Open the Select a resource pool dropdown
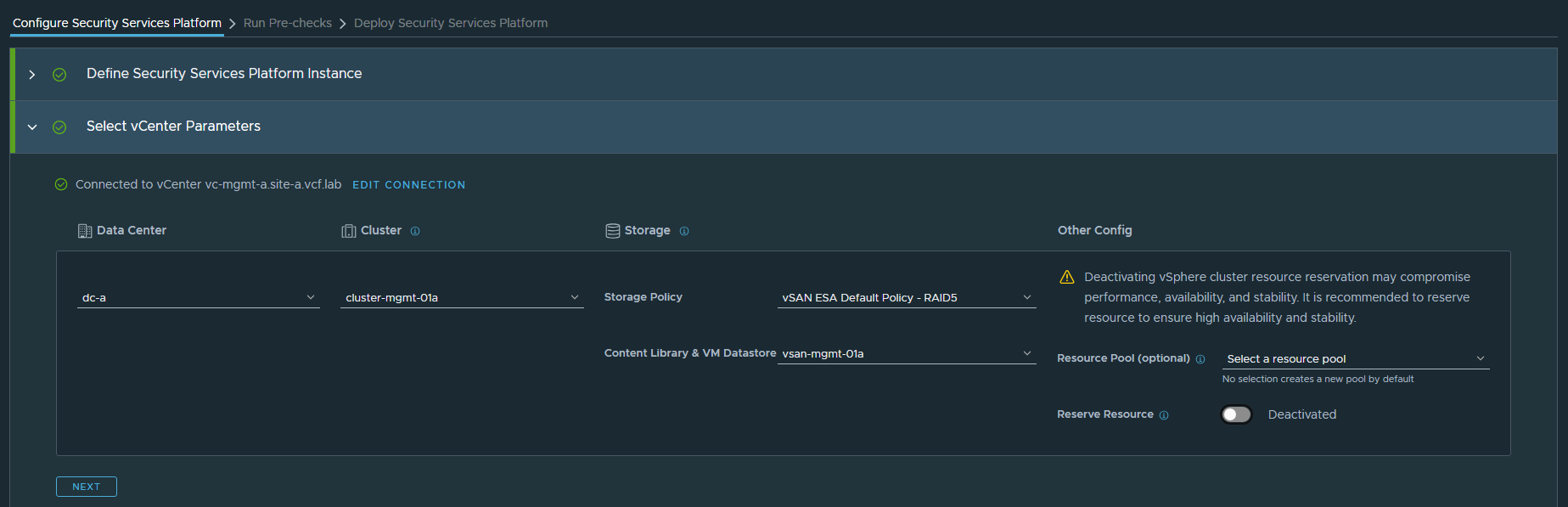This screenshot has width=1568, height=507. 1355,359
